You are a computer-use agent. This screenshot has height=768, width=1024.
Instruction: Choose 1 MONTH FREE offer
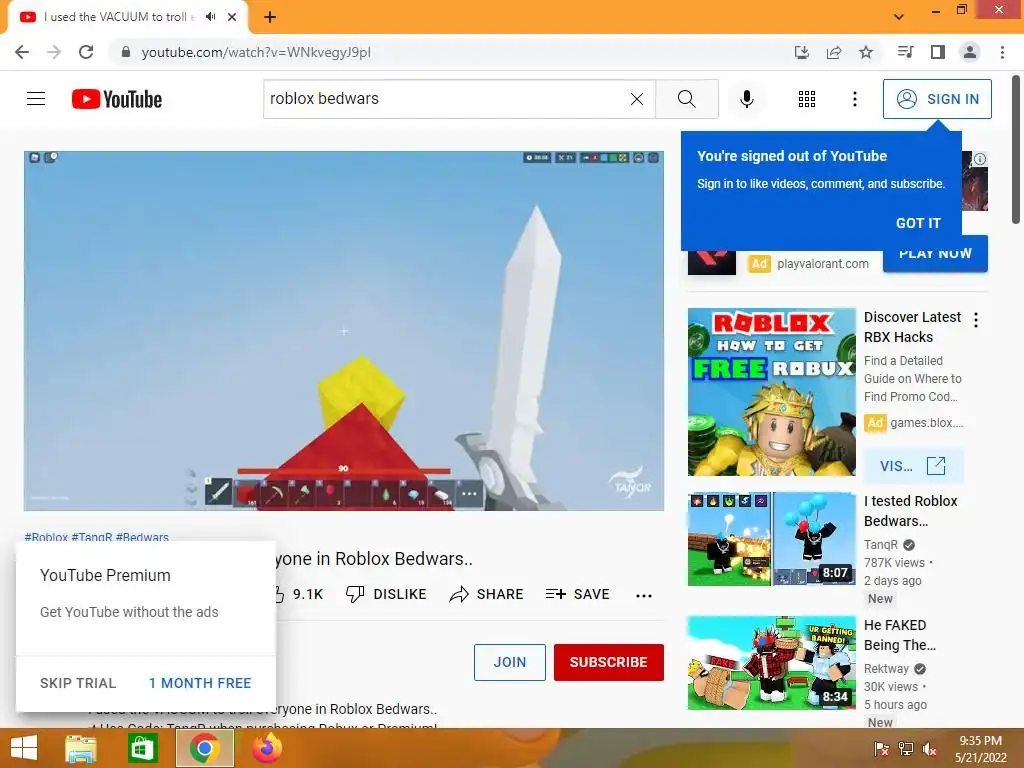pos(200,683)
